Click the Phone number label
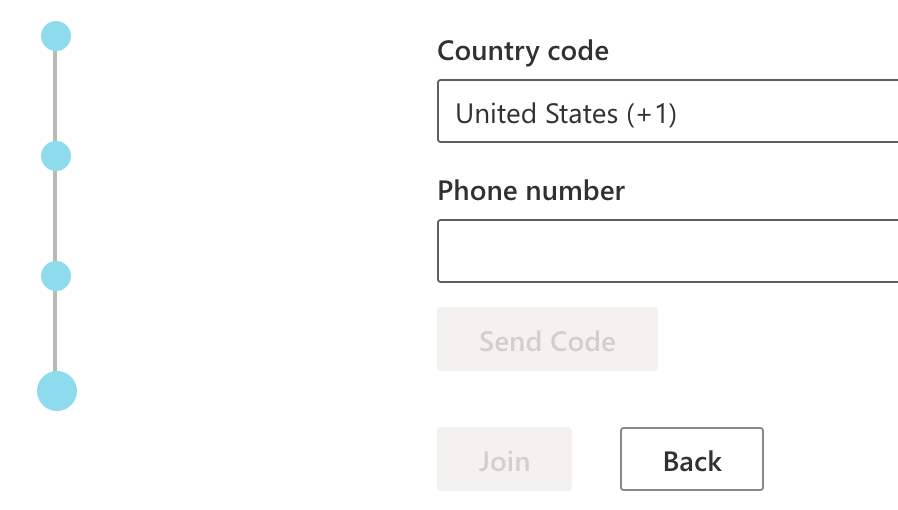 (531, 191)
